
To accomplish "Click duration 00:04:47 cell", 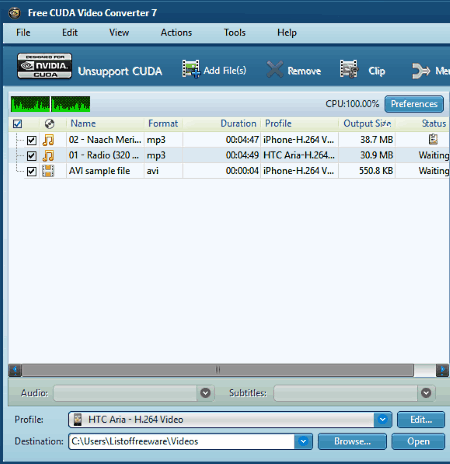I will click(242, 140).
